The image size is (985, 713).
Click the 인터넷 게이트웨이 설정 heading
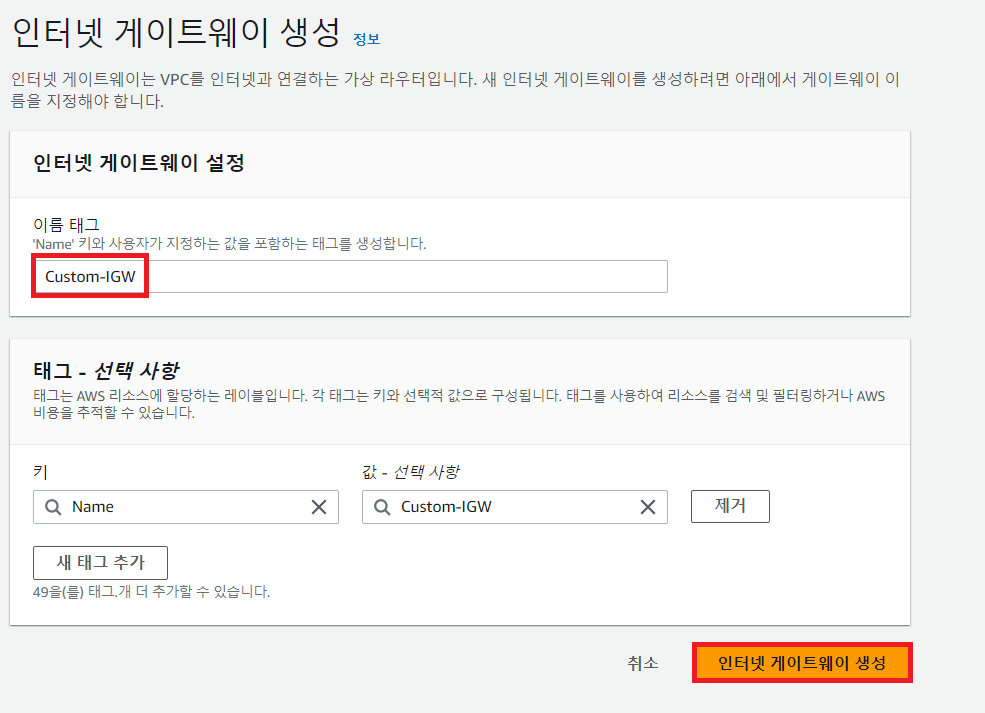139,163
